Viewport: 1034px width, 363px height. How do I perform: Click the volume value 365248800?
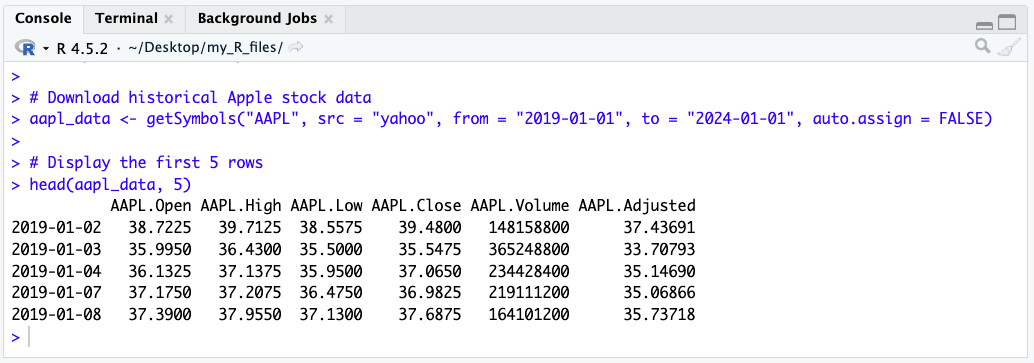click(x=529, y=249)
